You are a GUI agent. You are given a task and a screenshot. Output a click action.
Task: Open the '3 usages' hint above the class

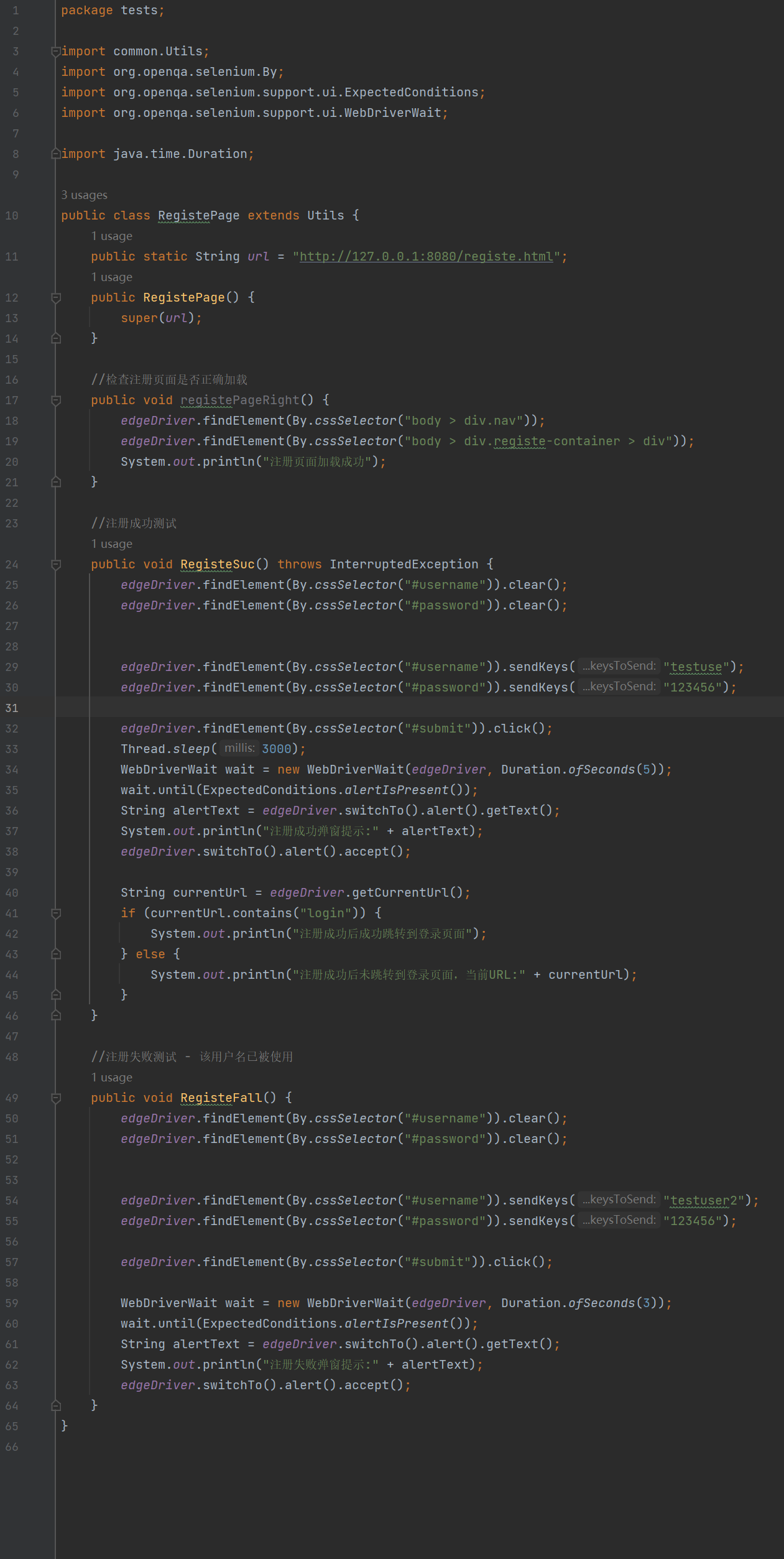(84, 195)
